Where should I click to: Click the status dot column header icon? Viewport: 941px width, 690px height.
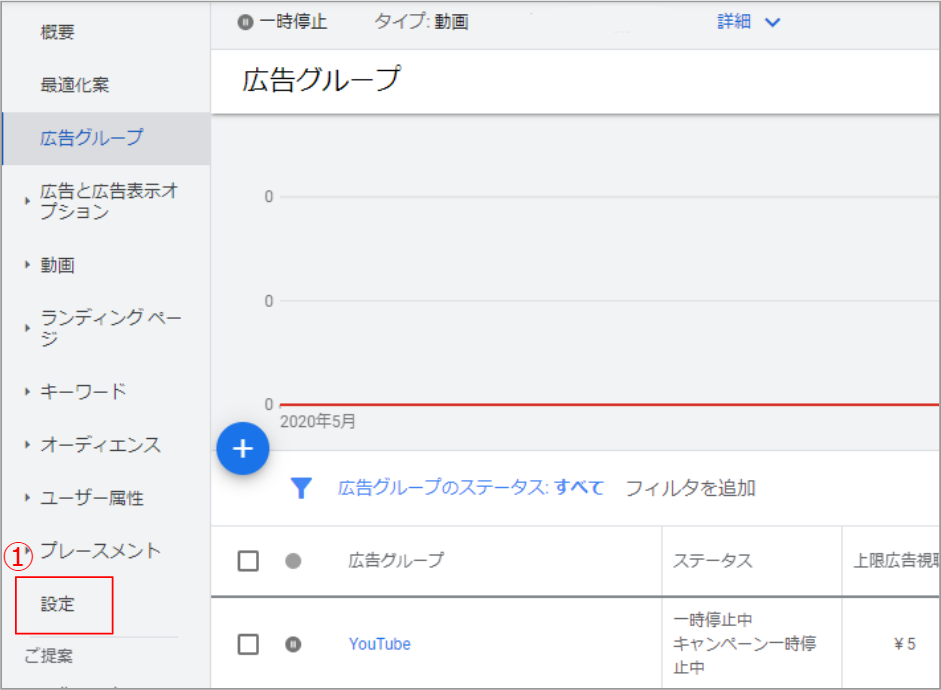(293, 561)
